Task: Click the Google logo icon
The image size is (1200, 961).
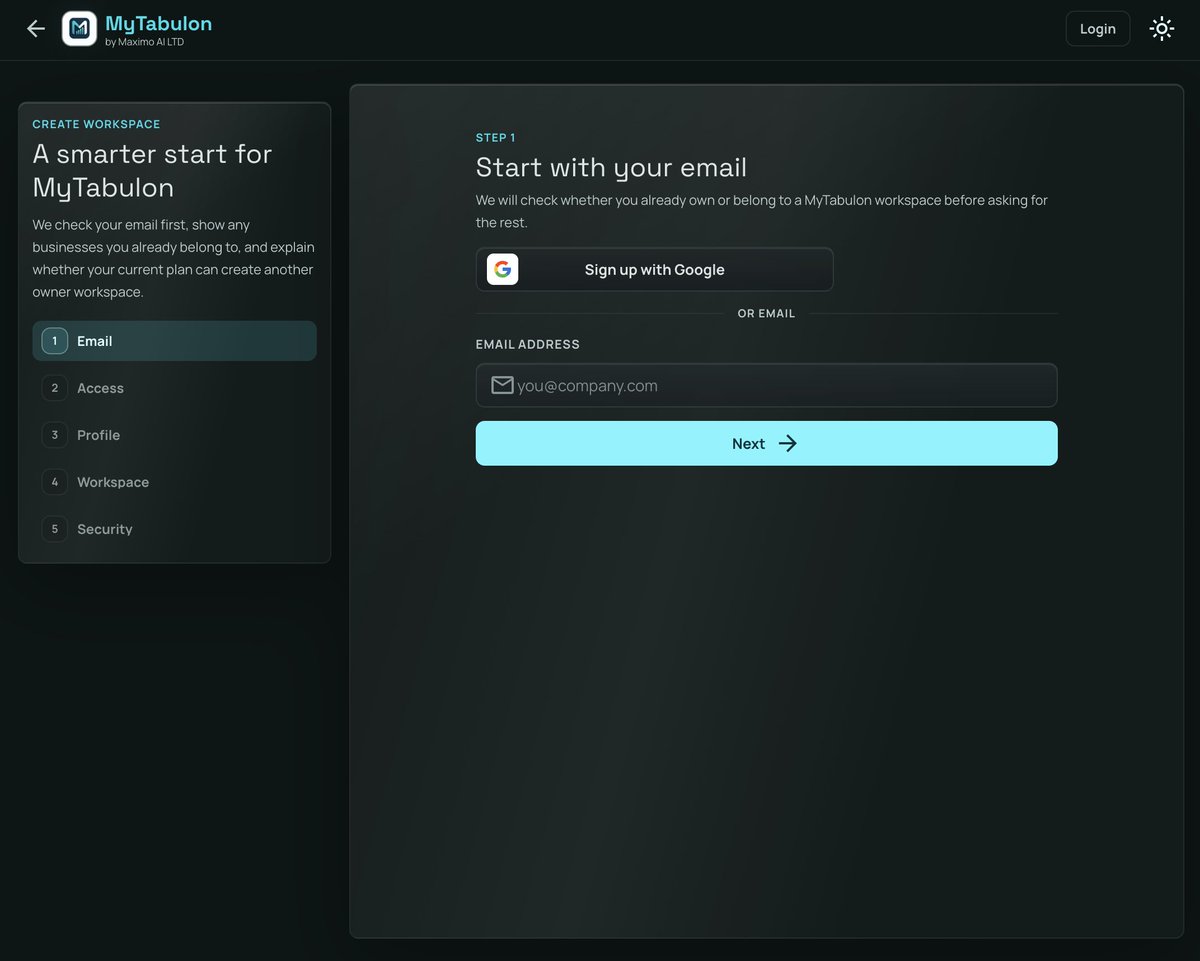Action: pos(503,269)
